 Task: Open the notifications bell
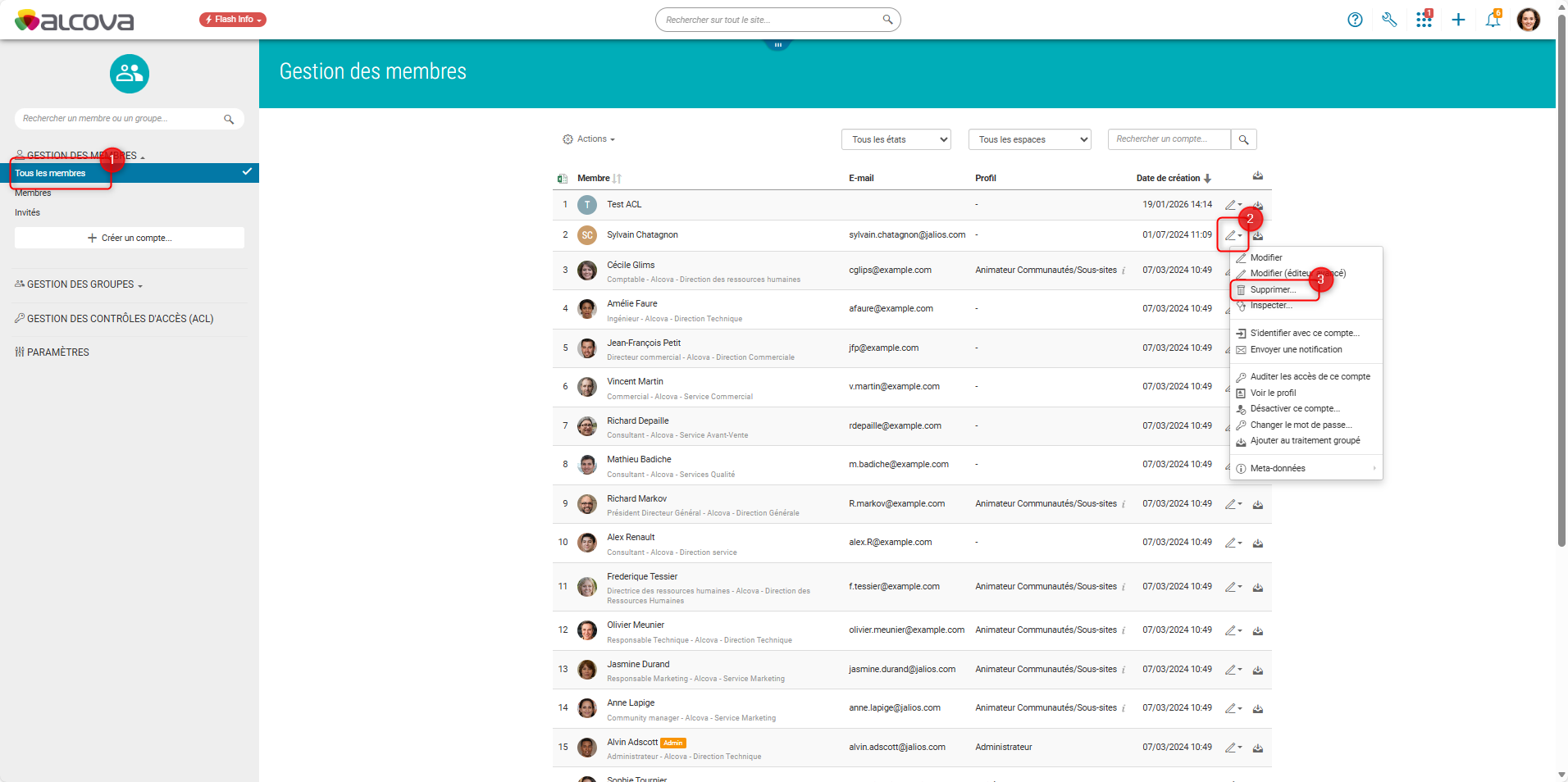click(x=1493, y=20)
